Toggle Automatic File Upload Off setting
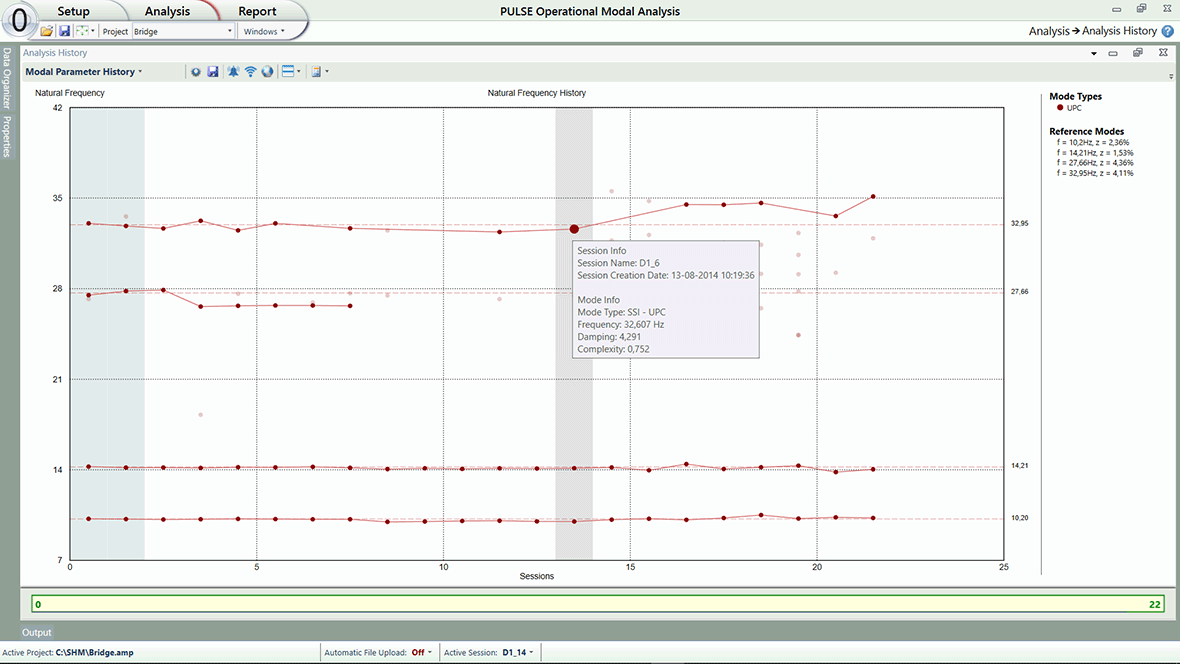Screen dimensions: 1180x664 (421, 653)
